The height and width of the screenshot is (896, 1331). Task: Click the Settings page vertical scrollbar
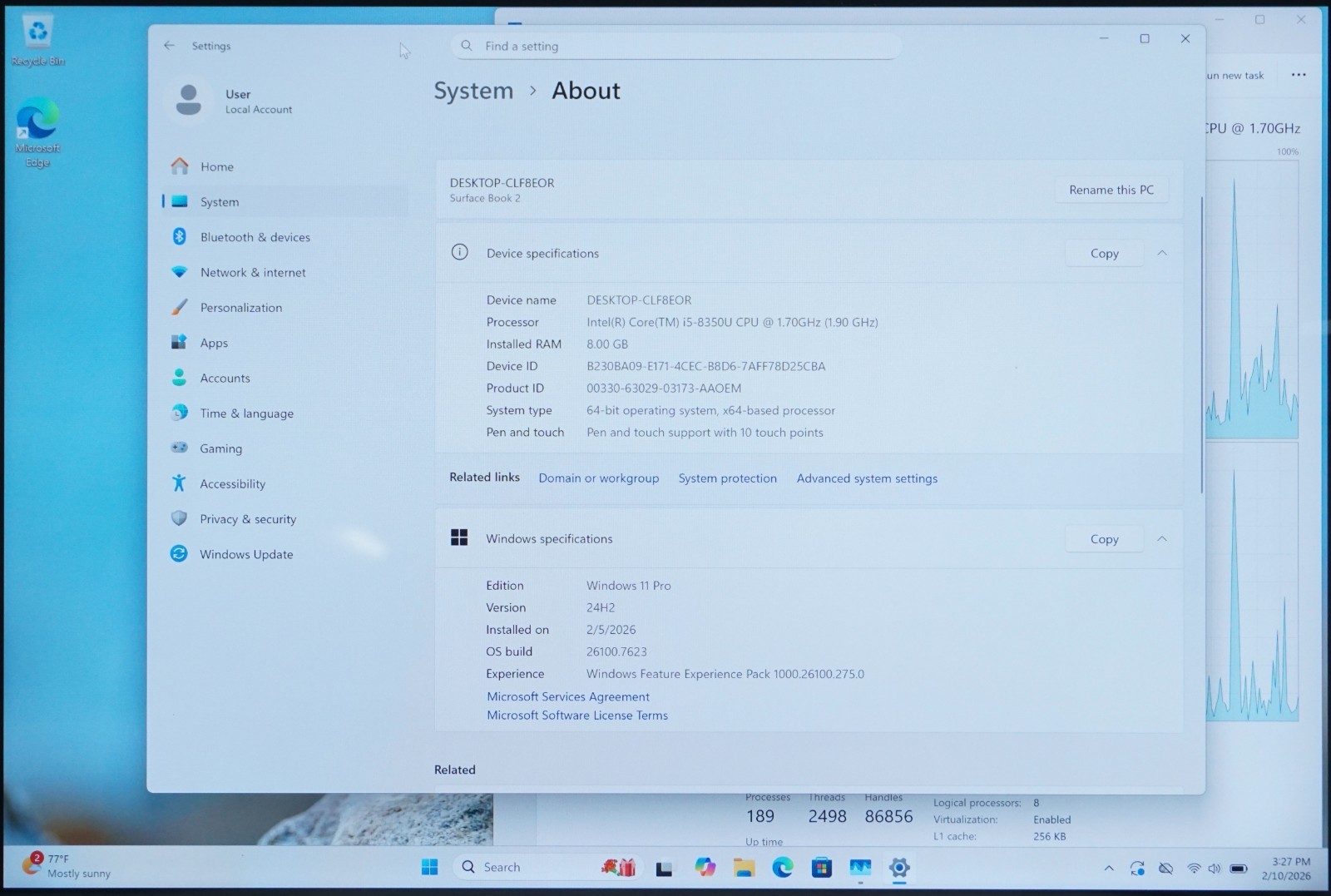tap(1201, 344)
